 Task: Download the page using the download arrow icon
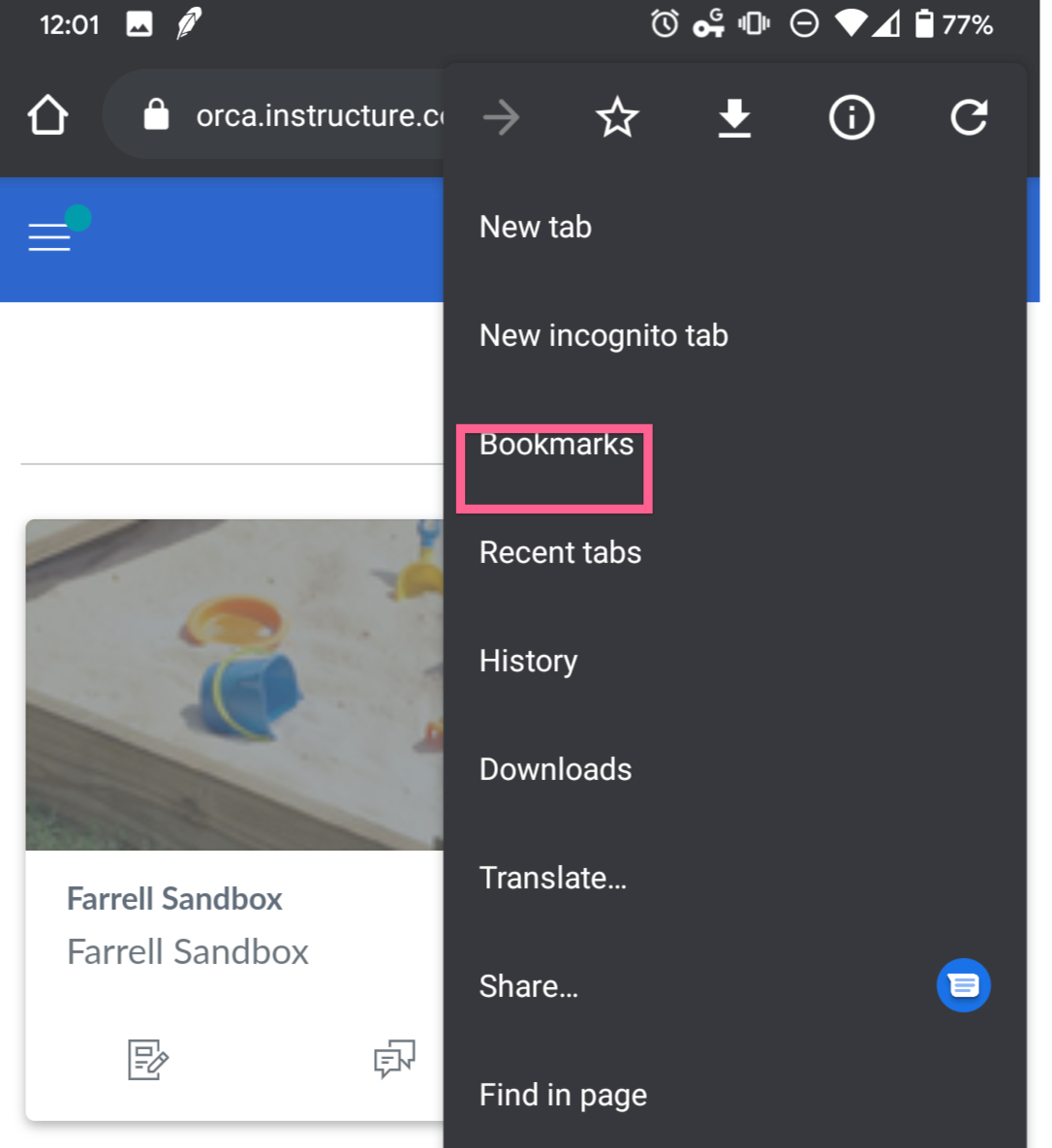(x=734, y=118)
